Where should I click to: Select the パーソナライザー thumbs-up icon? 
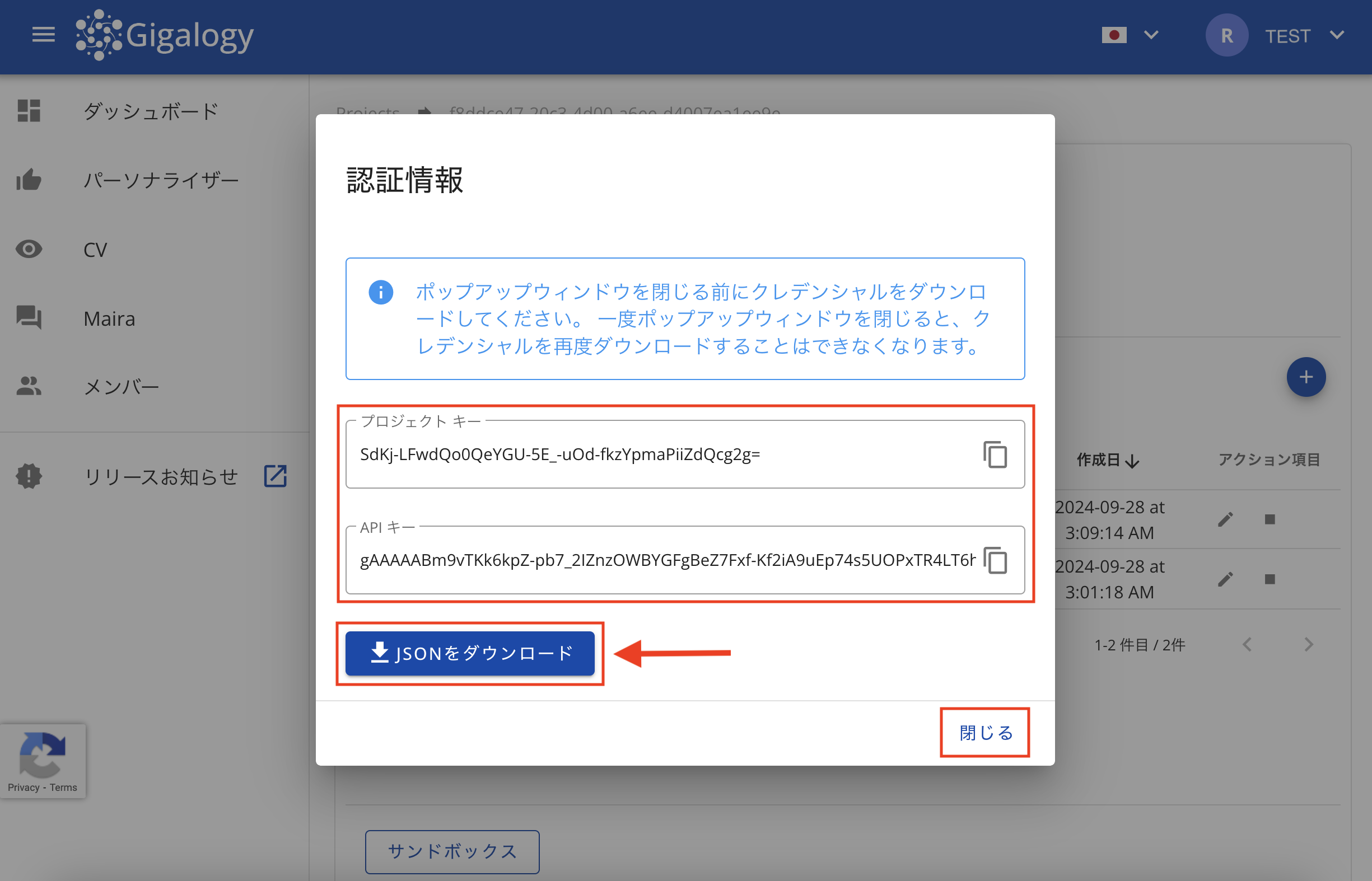(29, 180)
